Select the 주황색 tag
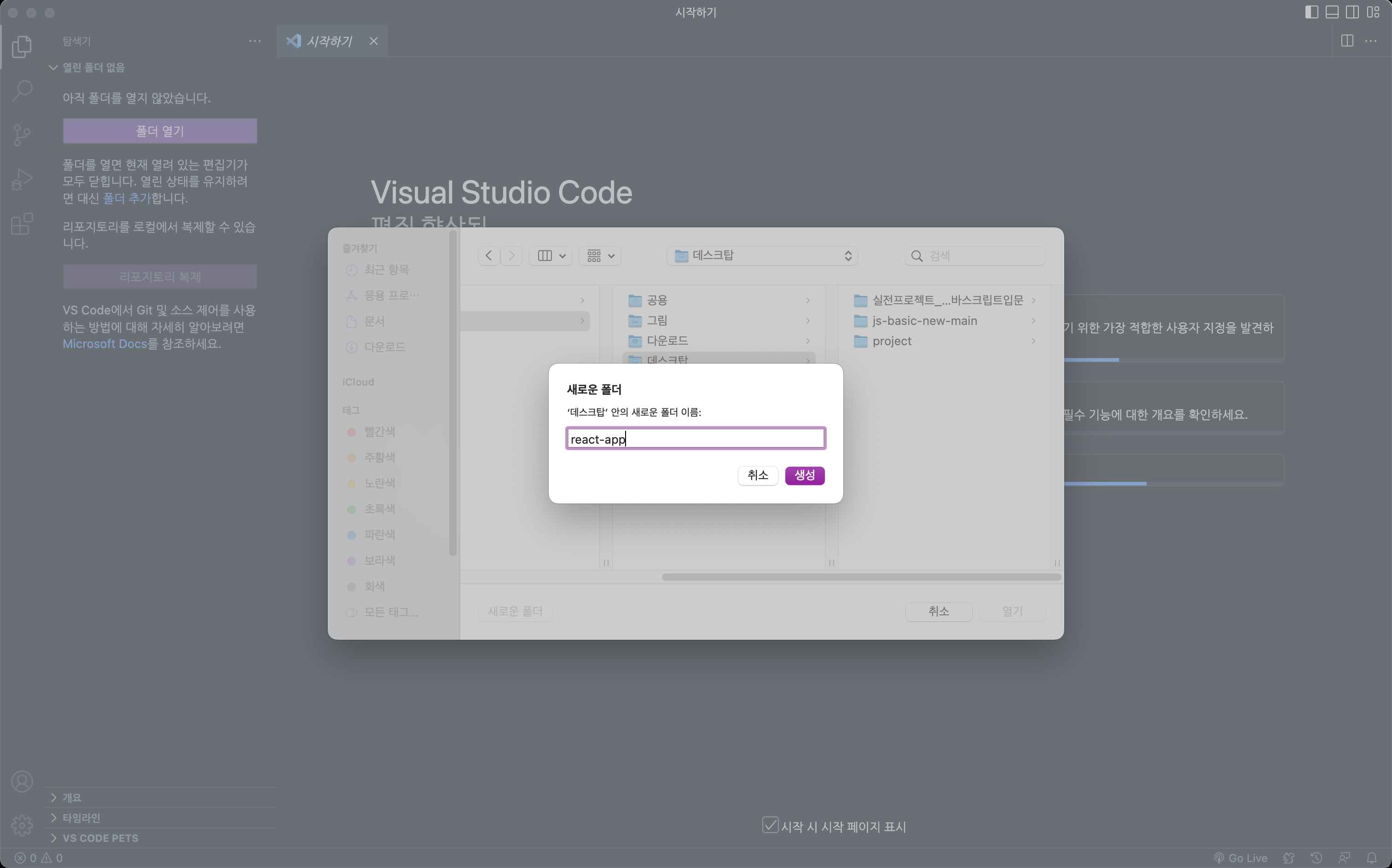Screen dimensions: 1392x868 pos(371,457)
